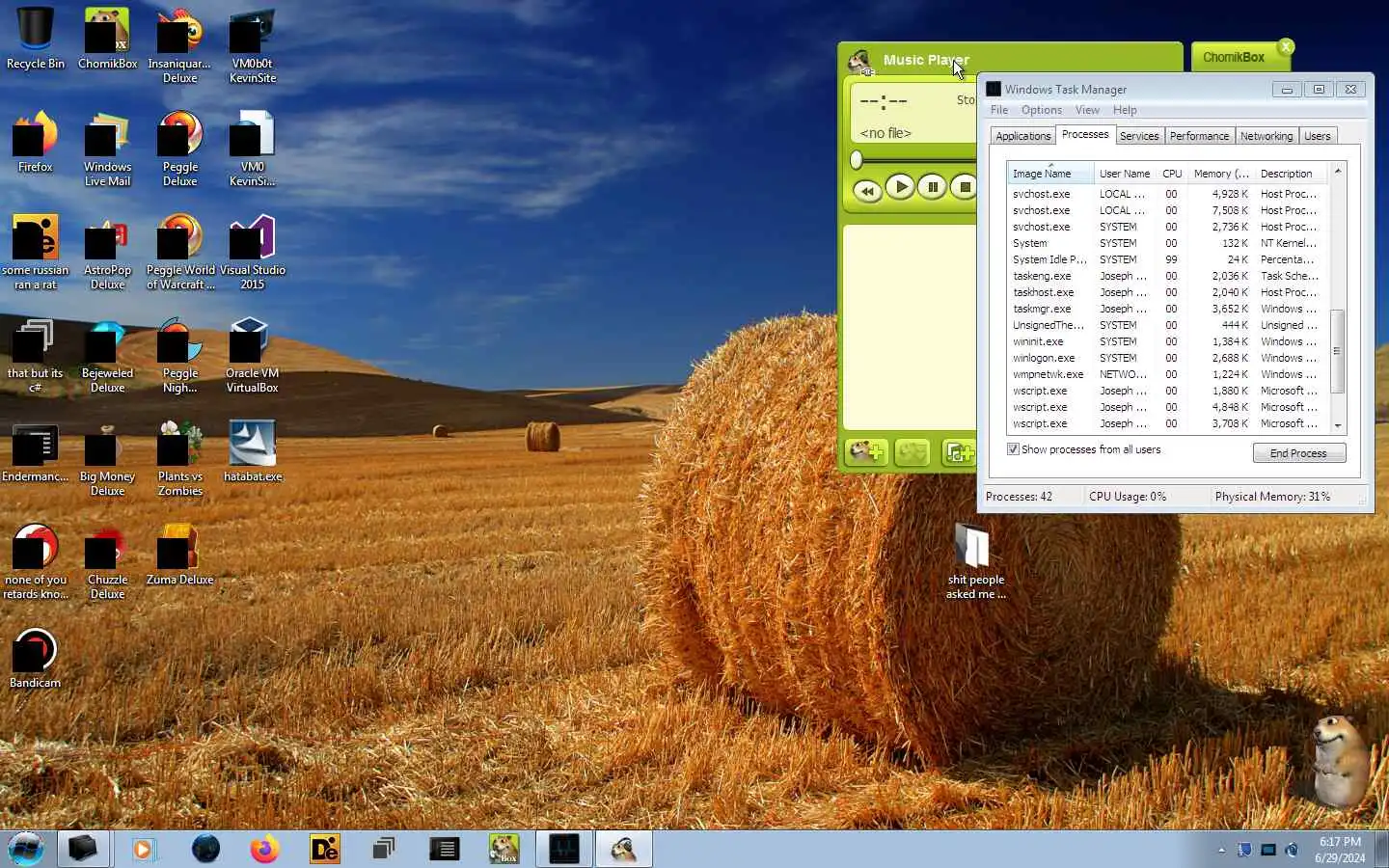
Task: Click the rewind button in Music Player
Action: 867,190
